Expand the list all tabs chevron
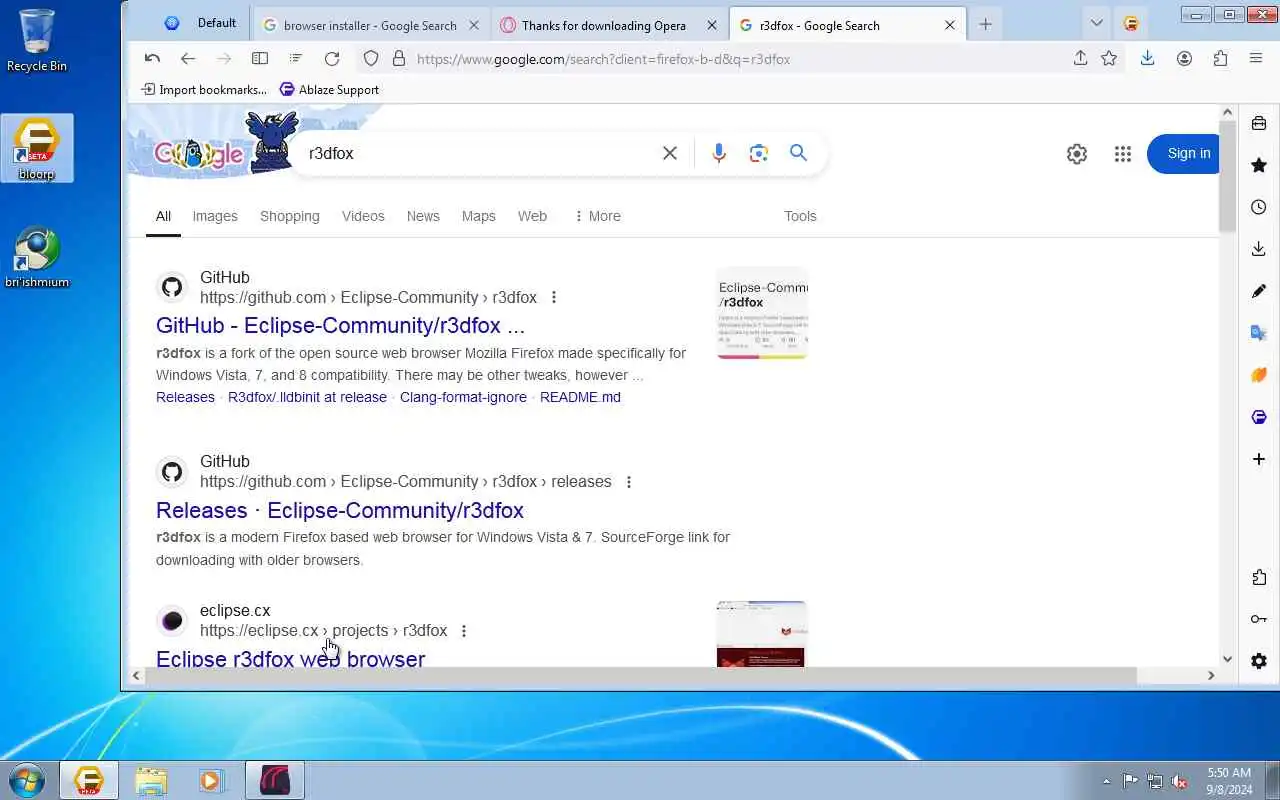Viewport: 1280px width, 800px height. 1097,24
